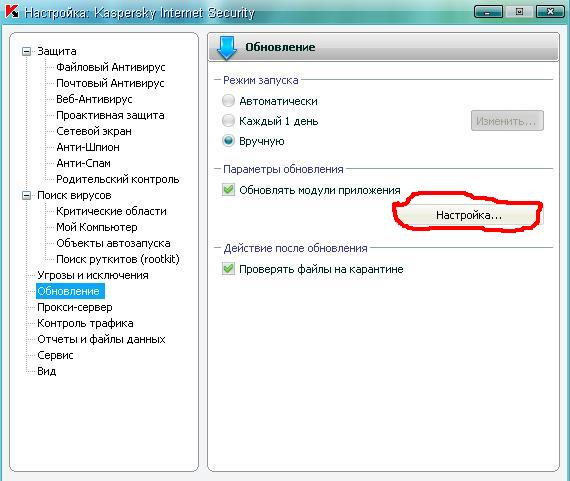This screenshot has height=481, width=570.
Task: Close the Kaspersky settings window
Action: tap(550, 12)
